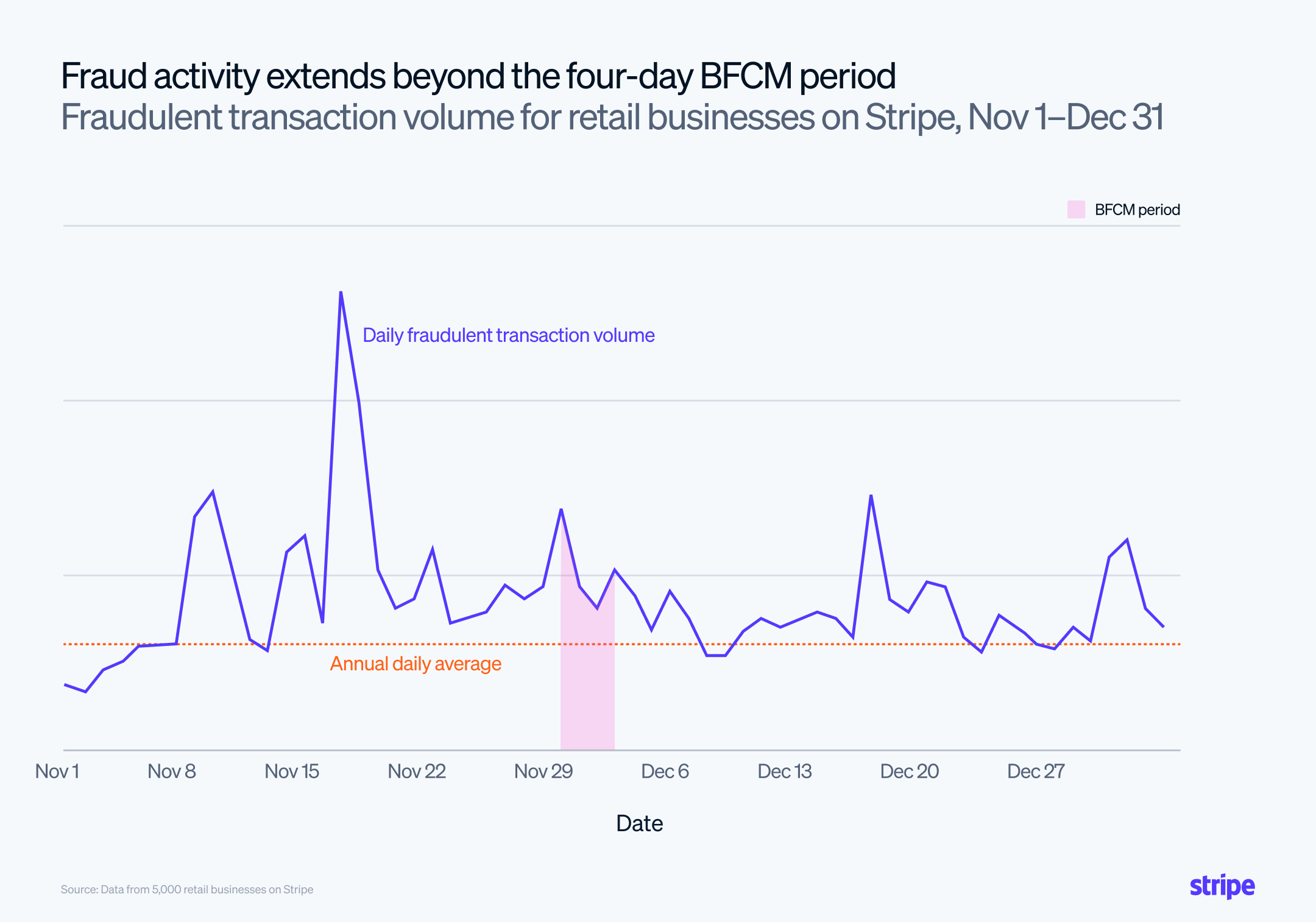Viewport: 1316px width, 922px height.
Task: Pick the Nov 22 axis label
Action: click(x=417, y=771)
